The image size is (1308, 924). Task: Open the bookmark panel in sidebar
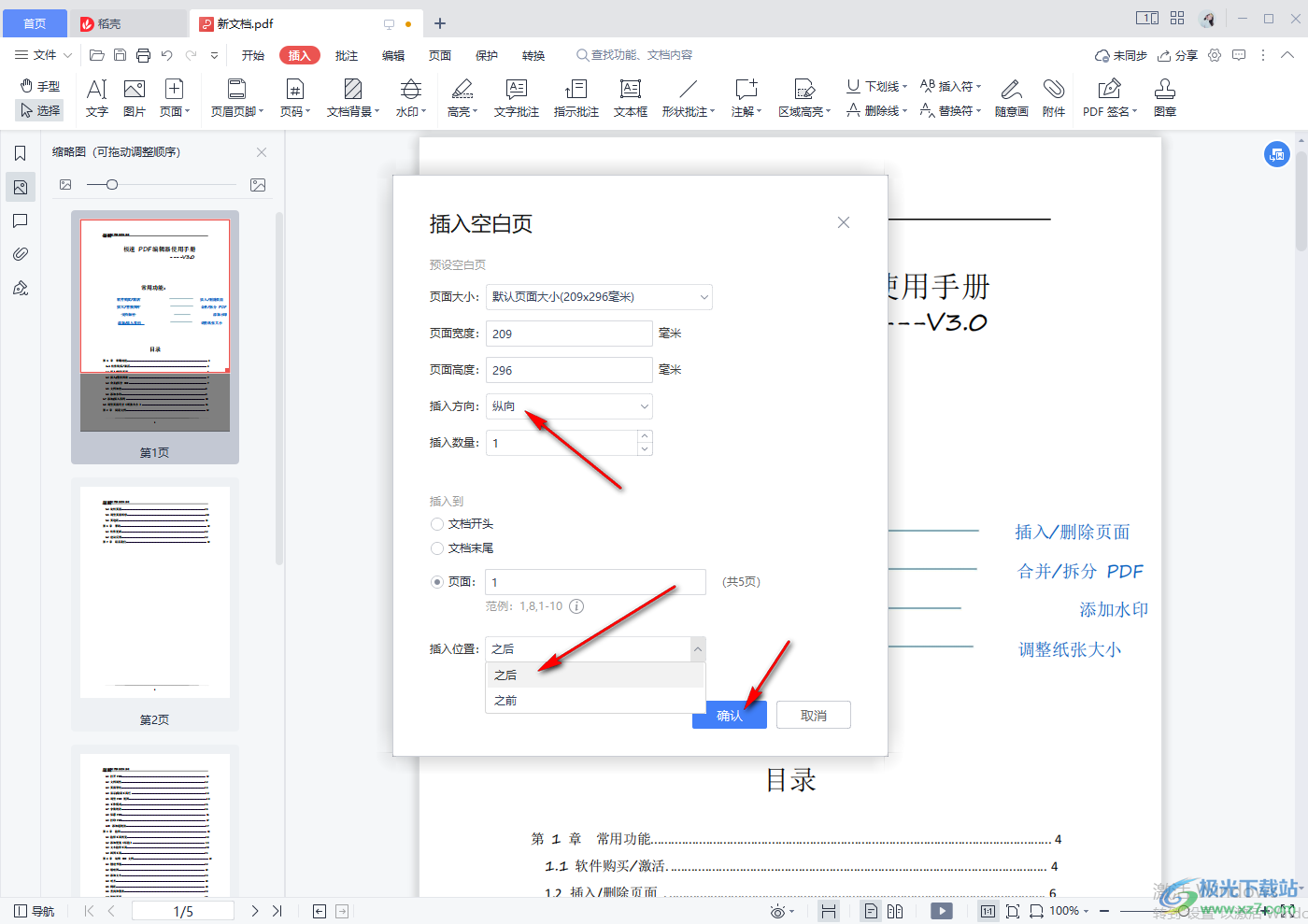point(21,153)
